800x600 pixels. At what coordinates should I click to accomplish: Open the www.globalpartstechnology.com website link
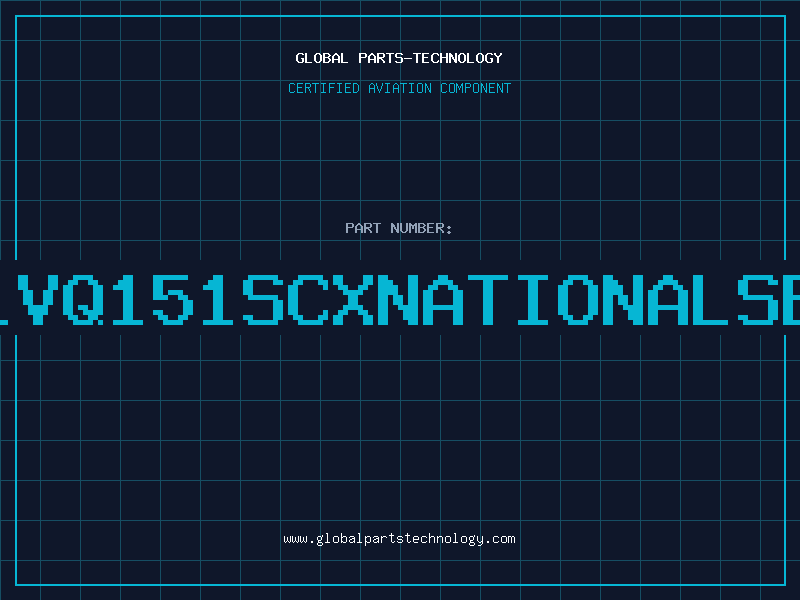(x=399, y=539)
